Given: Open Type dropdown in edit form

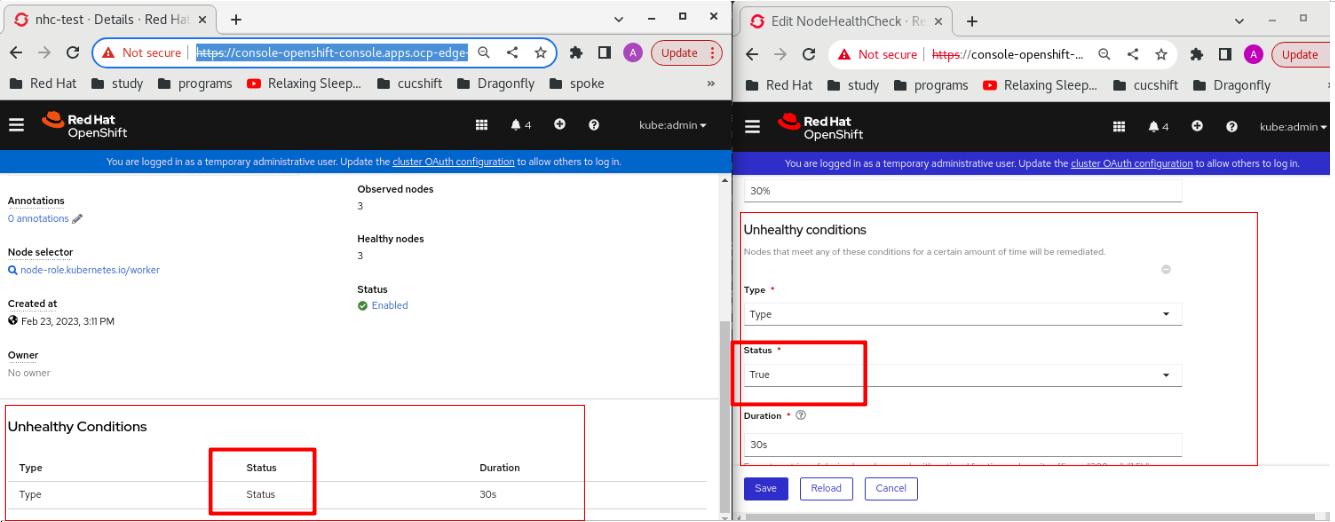Looking at the screenshot, I should 963,314.
